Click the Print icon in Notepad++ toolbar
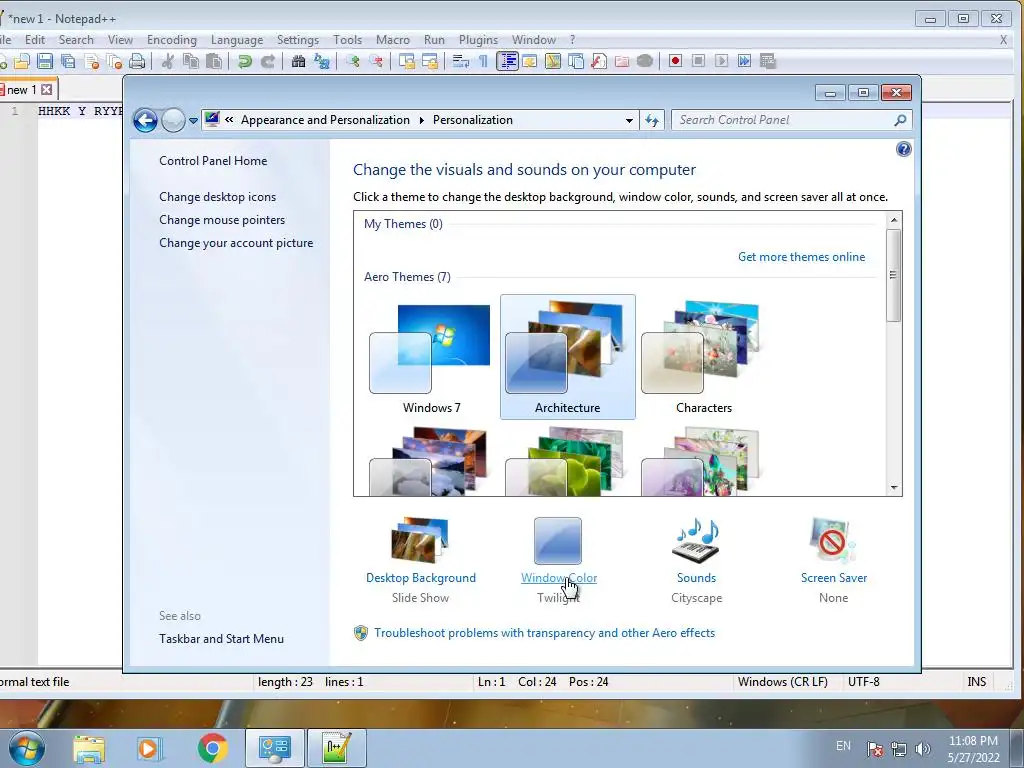This screenshot has height=768, width=1024. 136,61
